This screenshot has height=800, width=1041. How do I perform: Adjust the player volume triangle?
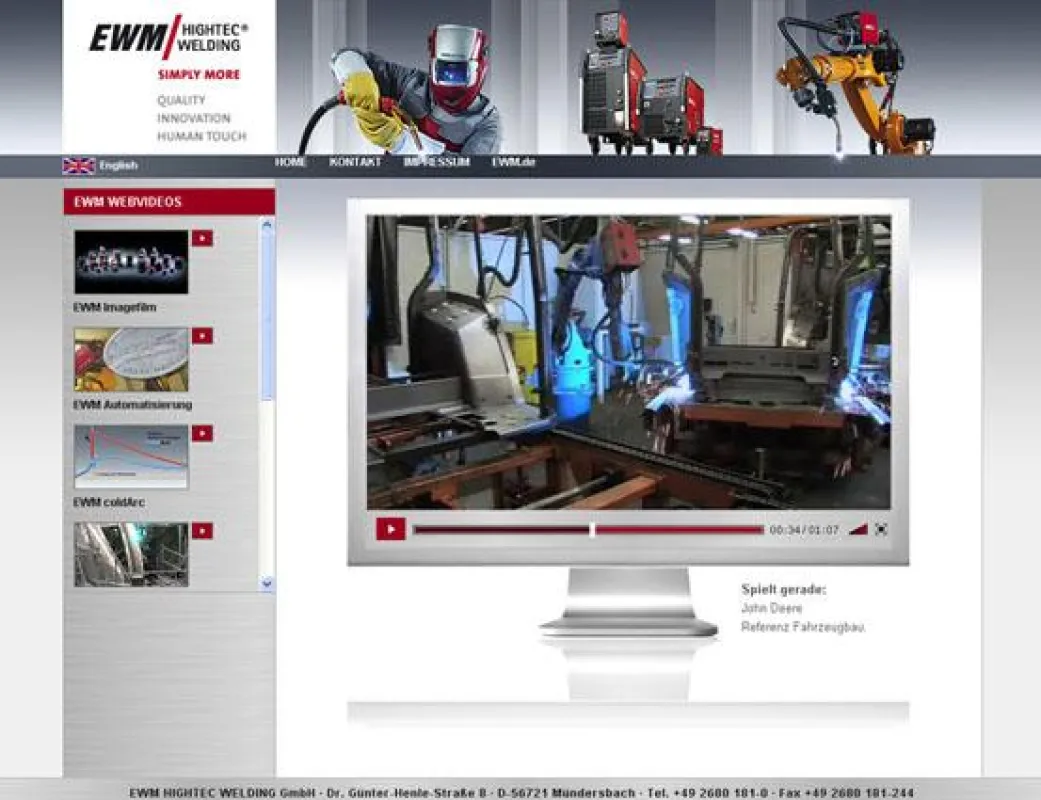click(858, 529)
